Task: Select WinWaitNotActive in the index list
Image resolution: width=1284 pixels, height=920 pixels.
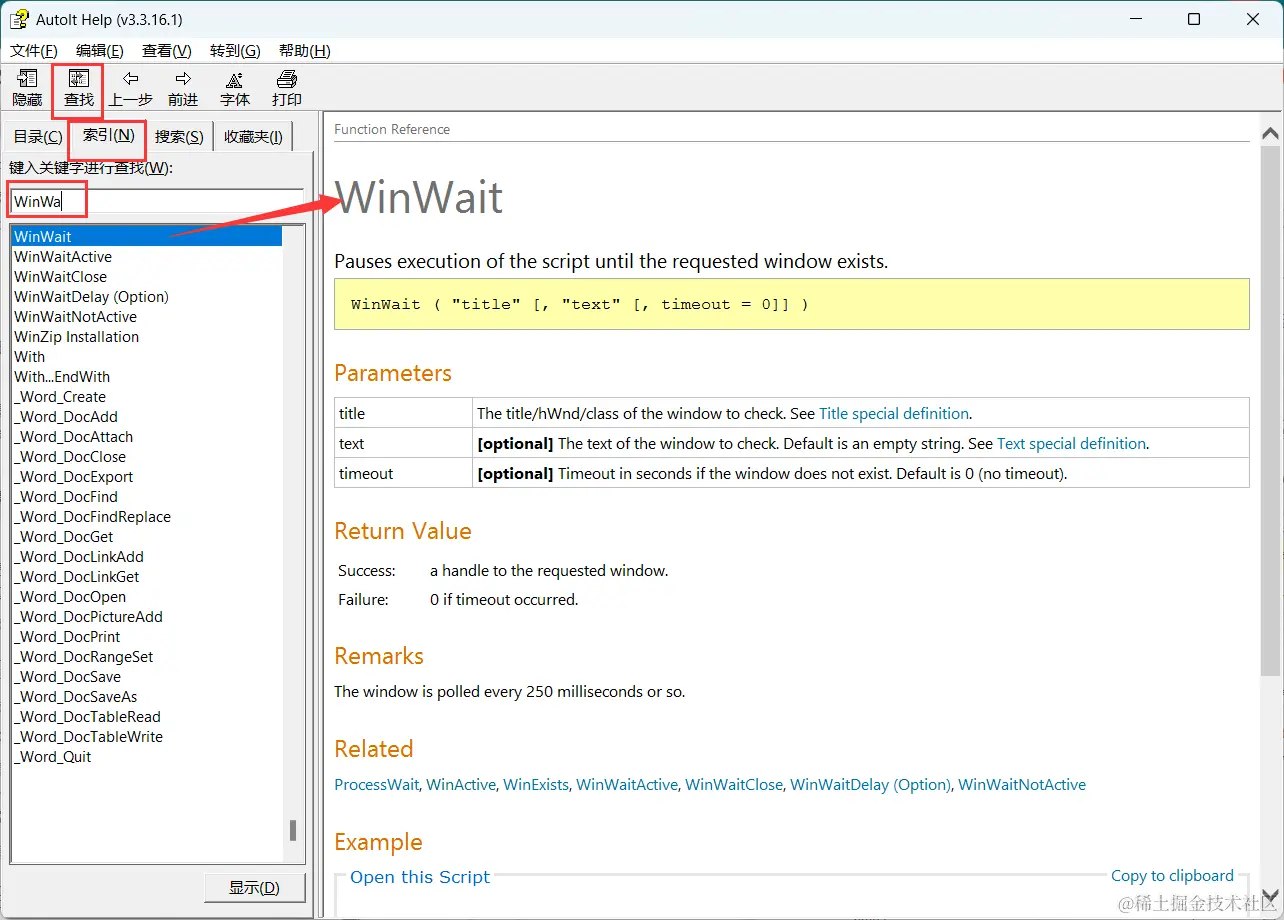Action: [75, 317]
